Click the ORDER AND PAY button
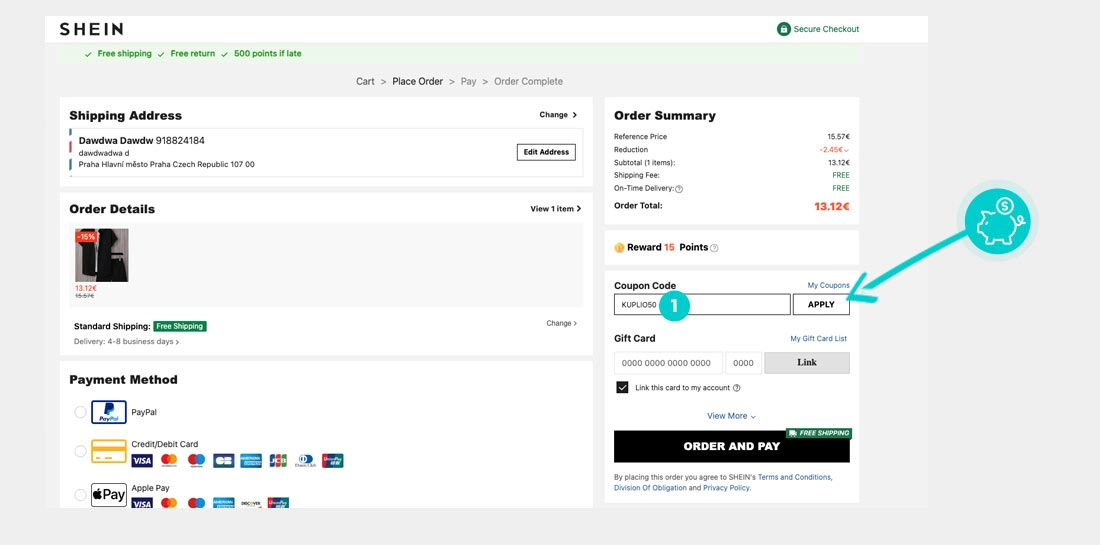The height and width of the screenshot is (545, 1100). point(732,446)
